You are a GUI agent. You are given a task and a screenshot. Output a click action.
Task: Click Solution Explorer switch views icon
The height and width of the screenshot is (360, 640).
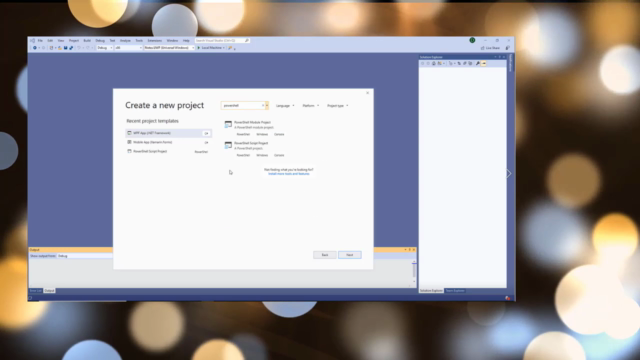coord(440,63)
